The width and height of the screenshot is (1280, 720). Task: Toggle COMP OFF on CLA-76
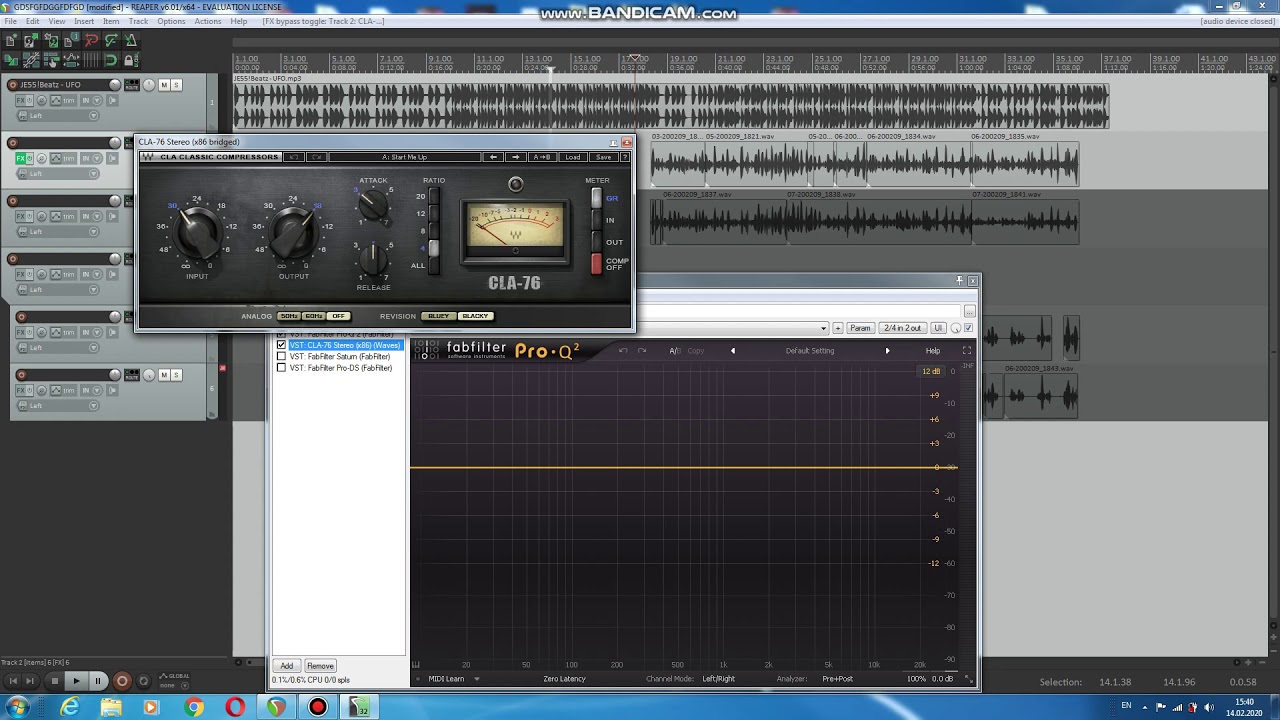[597, 264]
